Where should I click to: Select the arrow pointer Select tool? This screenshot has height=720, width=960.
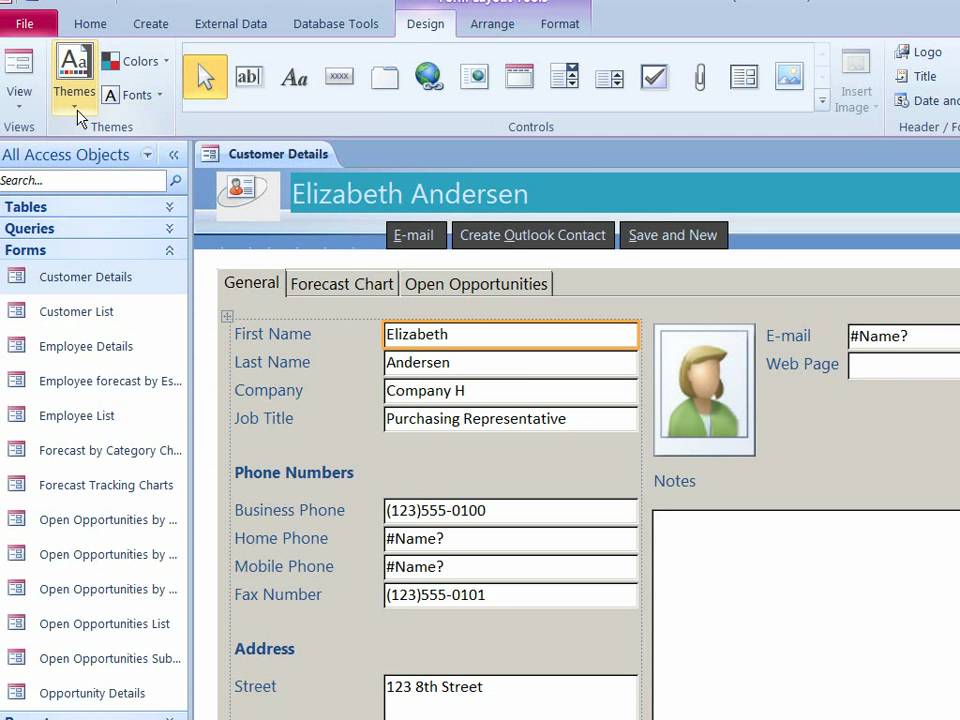[205, 77]
